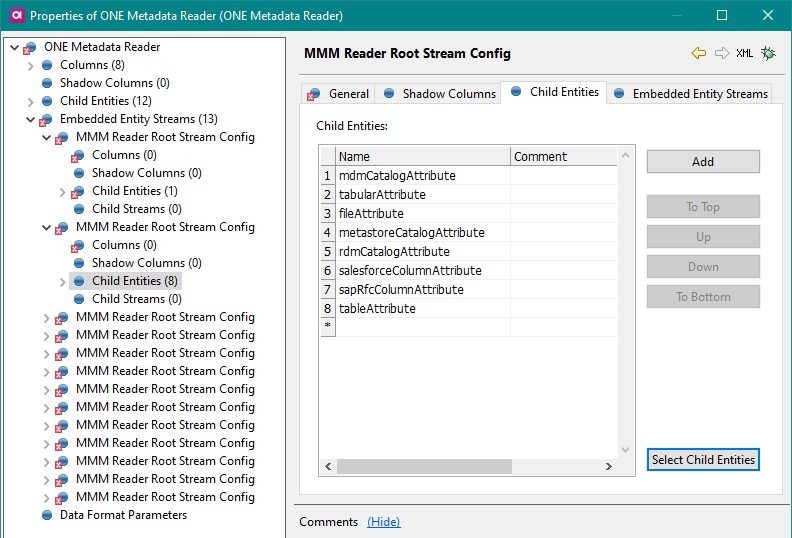The image size is (792, 538).
Task: Expand the Child Entities (8) node
Action: click(x=62, y=282)
